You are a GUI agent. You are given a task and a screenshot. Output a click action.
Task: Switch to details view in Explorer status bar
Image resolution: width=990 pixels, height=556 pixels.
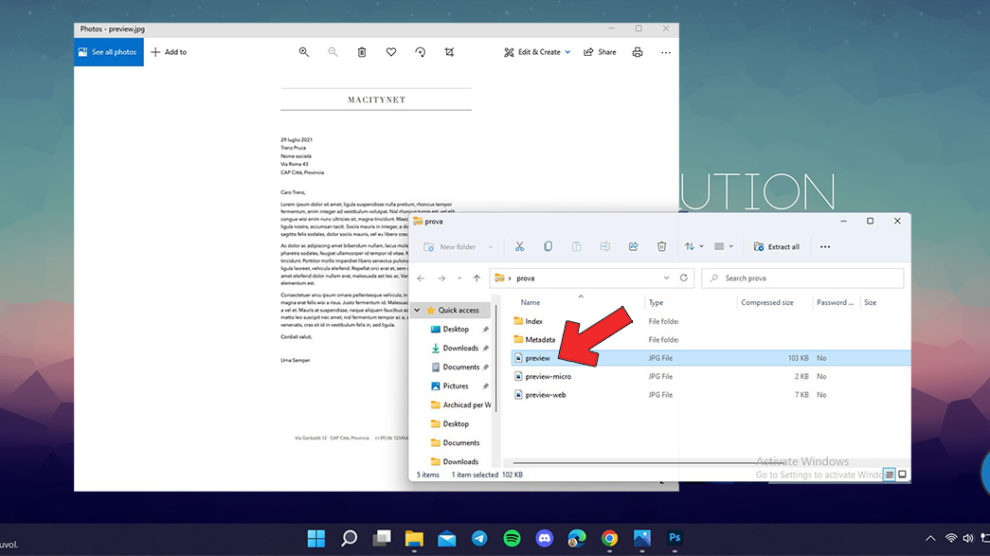888,475
